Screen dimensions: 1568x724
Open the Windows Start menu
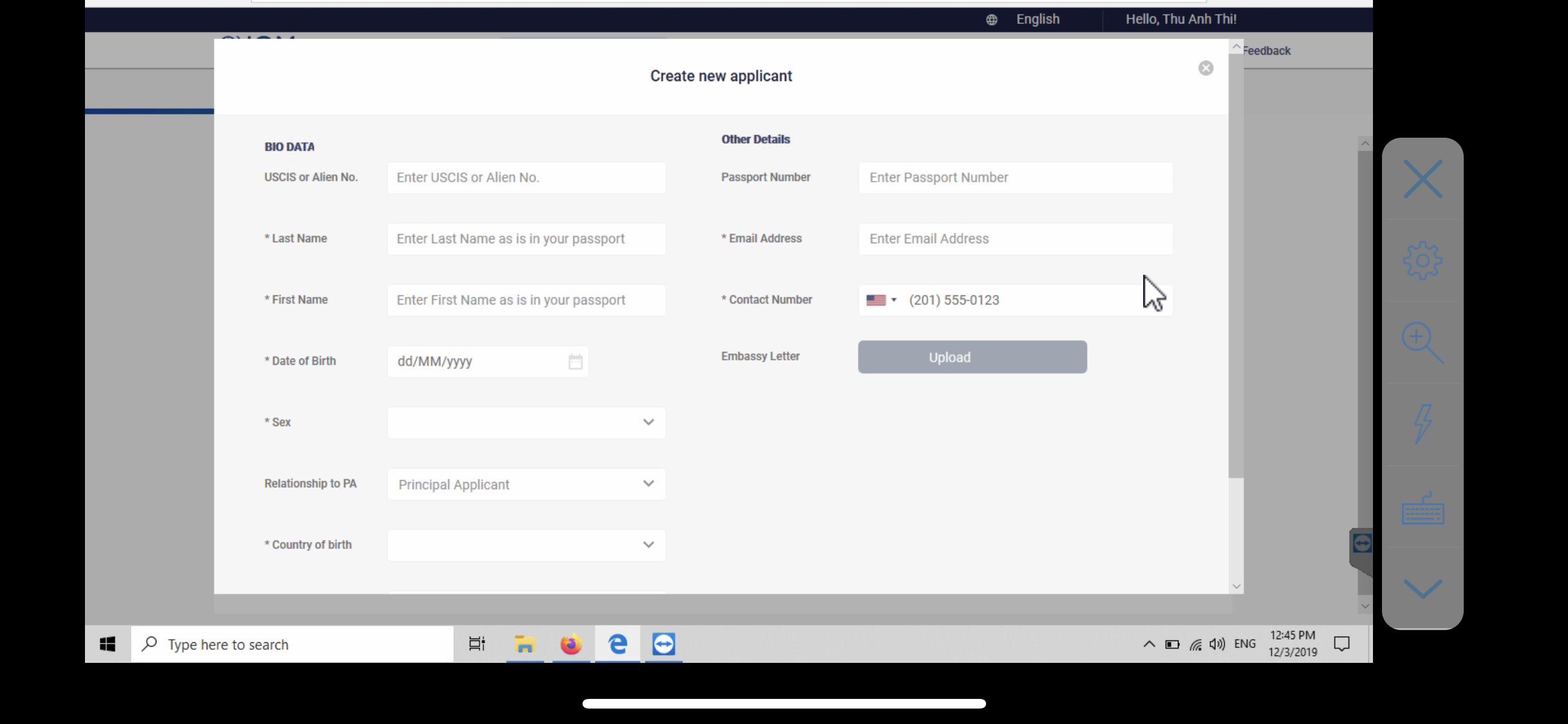[x=107, y=644]
